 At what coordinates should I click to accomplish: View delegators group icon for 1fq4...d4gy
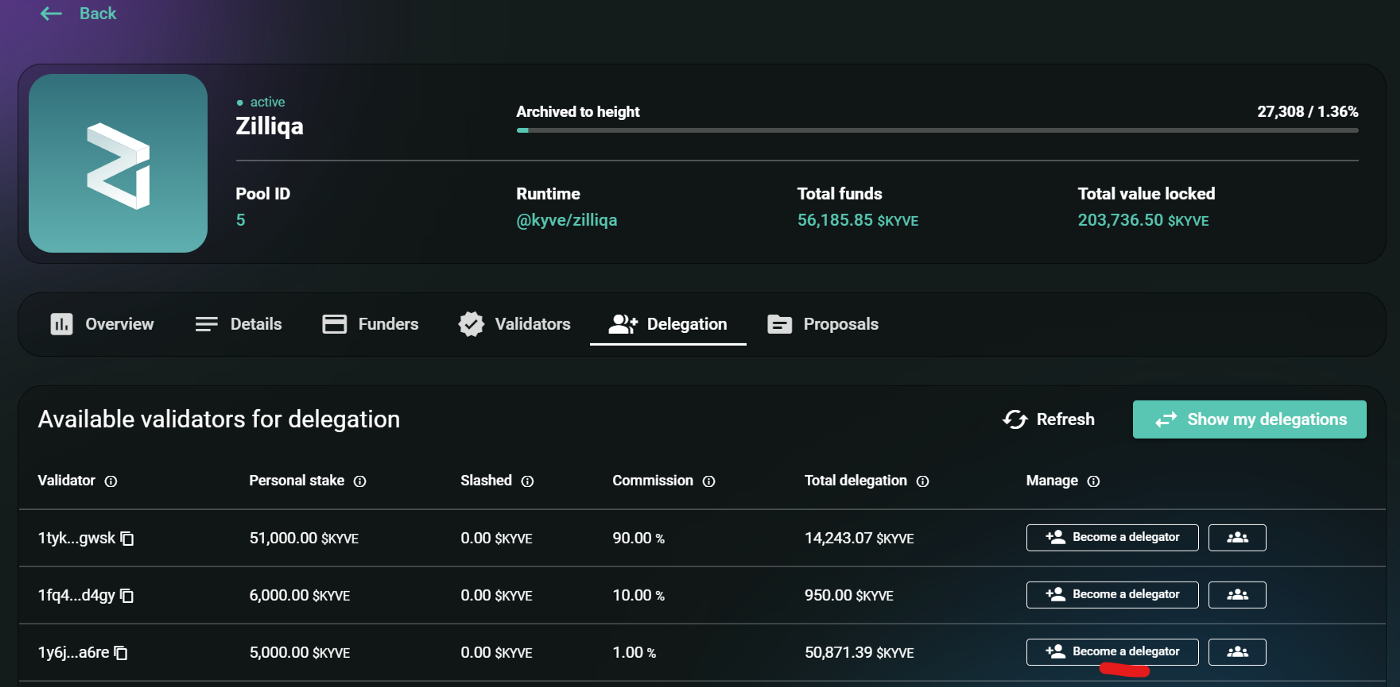coord(1238,594)
